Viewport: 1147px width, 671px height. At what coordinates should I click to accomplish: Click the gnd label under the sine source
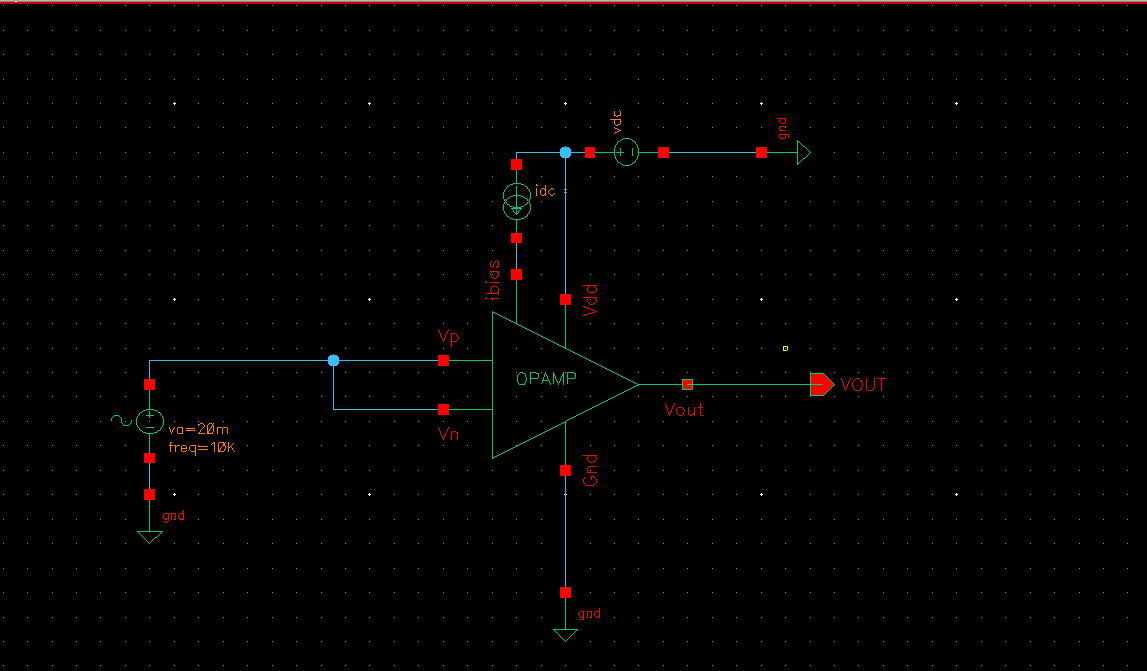(173, 516)
